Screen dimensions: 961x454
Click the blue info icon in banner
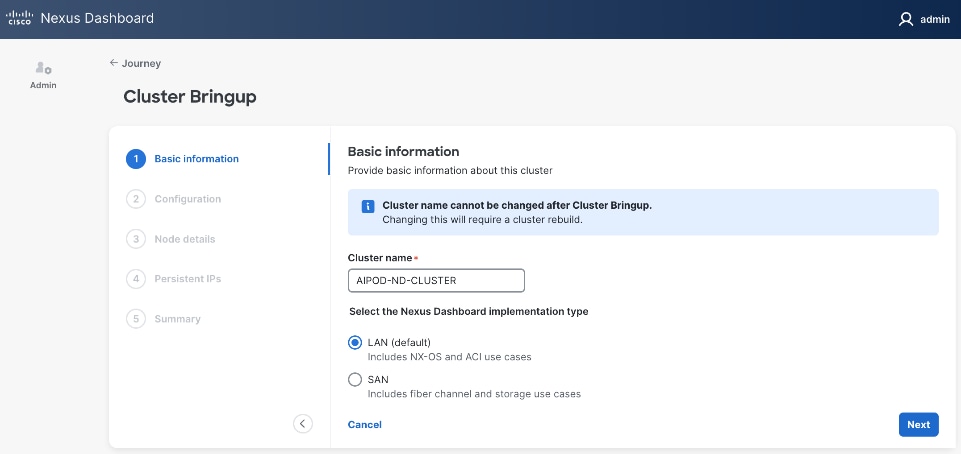(x=368, y=206)
